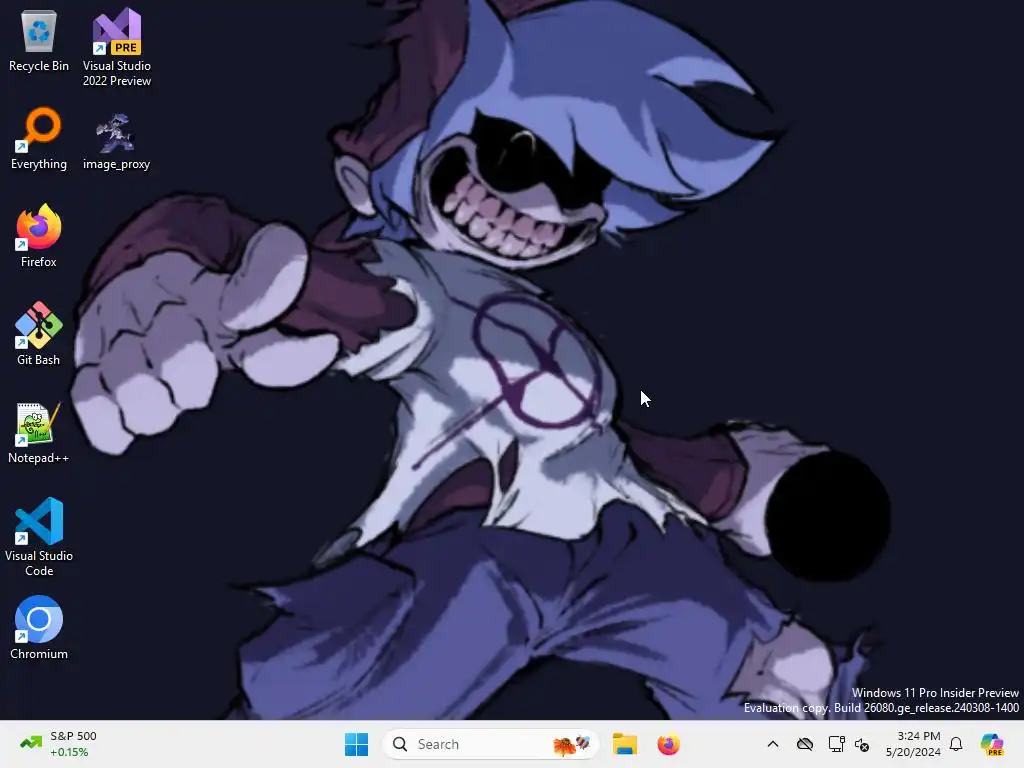Select the Git Bash desktop shortcut
The height and width of the screenshot is (768, 1024).
(x=39, y=334)
